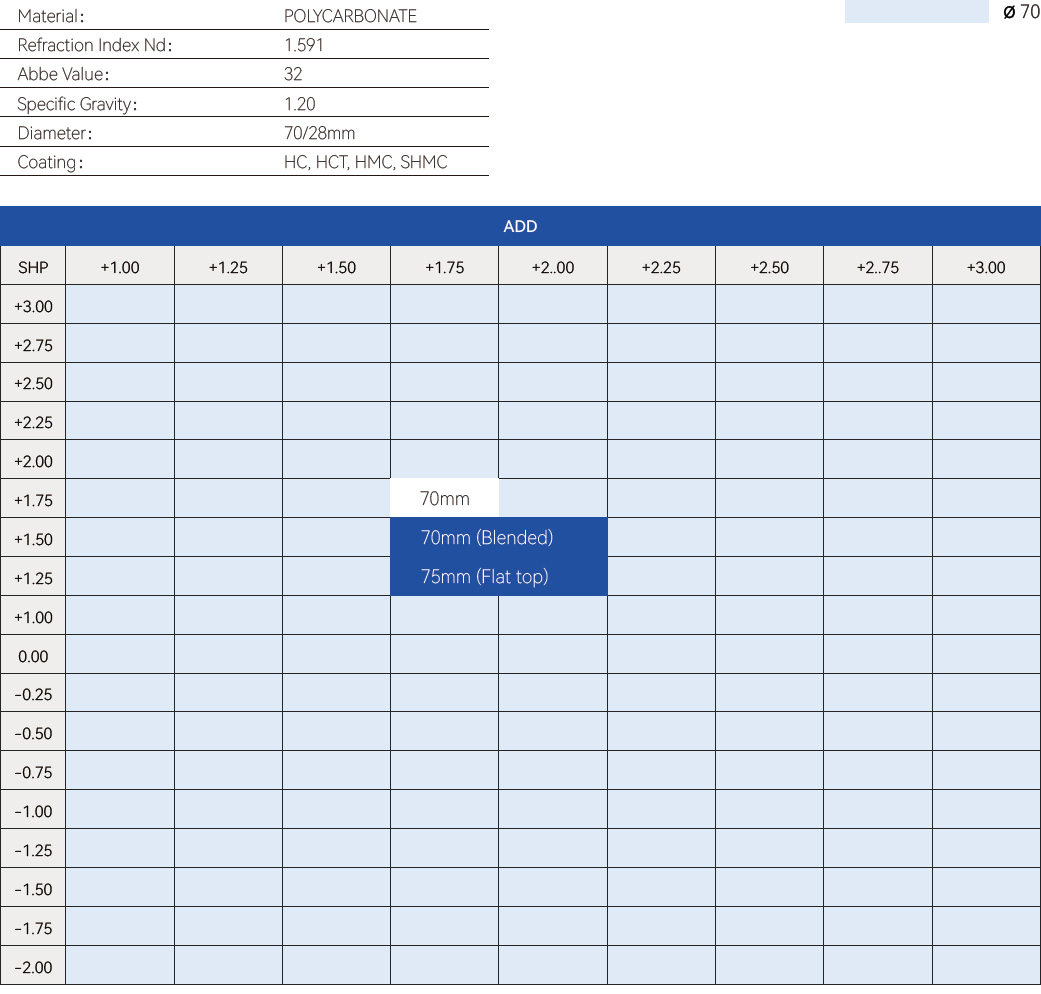This screenshot has height=994, width=1041.
Task: Click the Coating value HC, HCT, HMC, SHMC
Action: tap(365, 162)
